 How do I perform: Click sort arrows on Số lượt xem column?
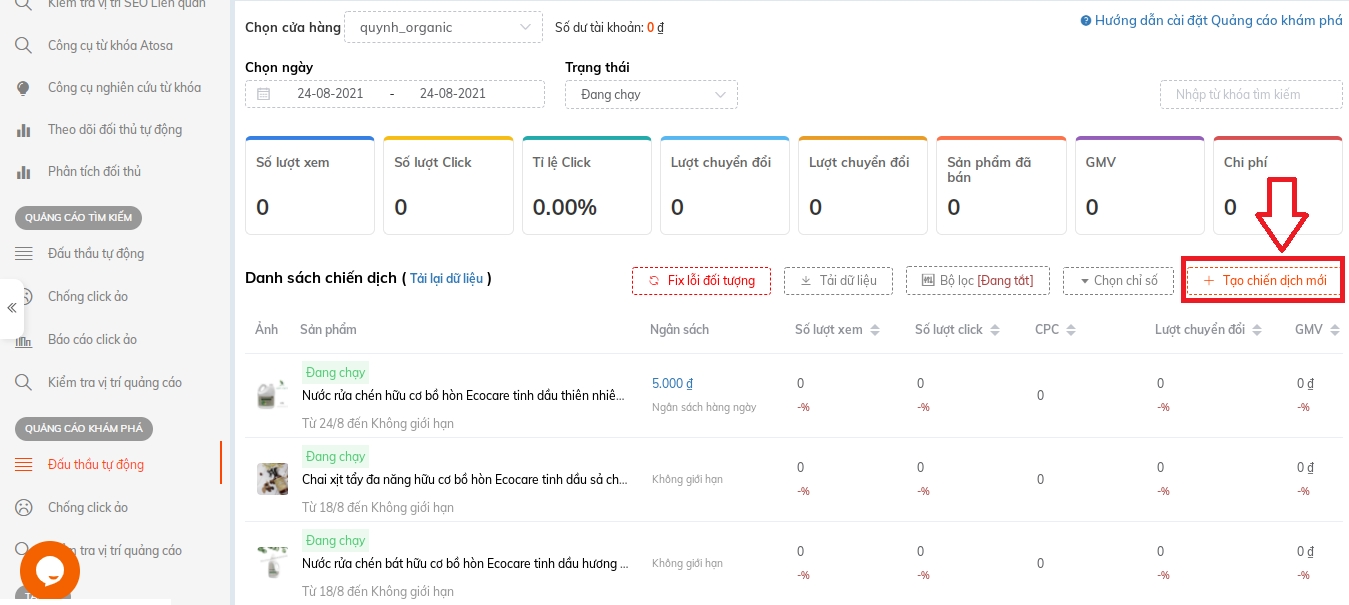pyautogui.click(x=875, y=330)
